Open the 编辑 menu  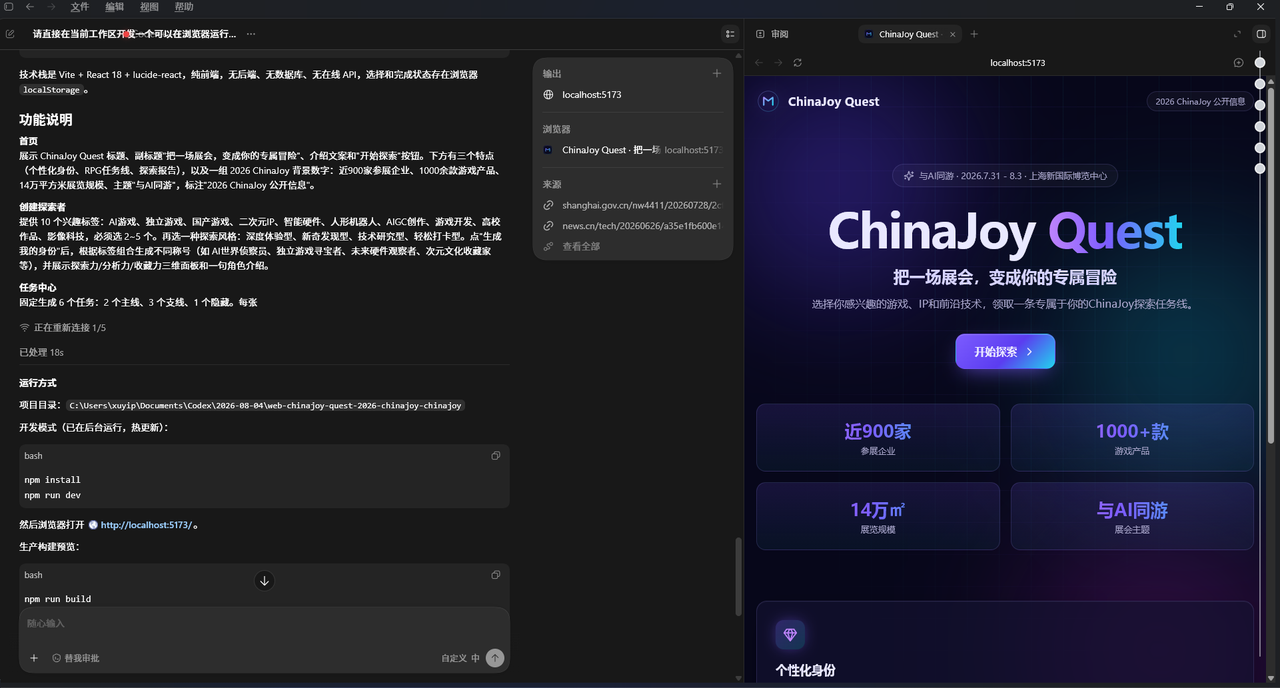tap(115, 7)
